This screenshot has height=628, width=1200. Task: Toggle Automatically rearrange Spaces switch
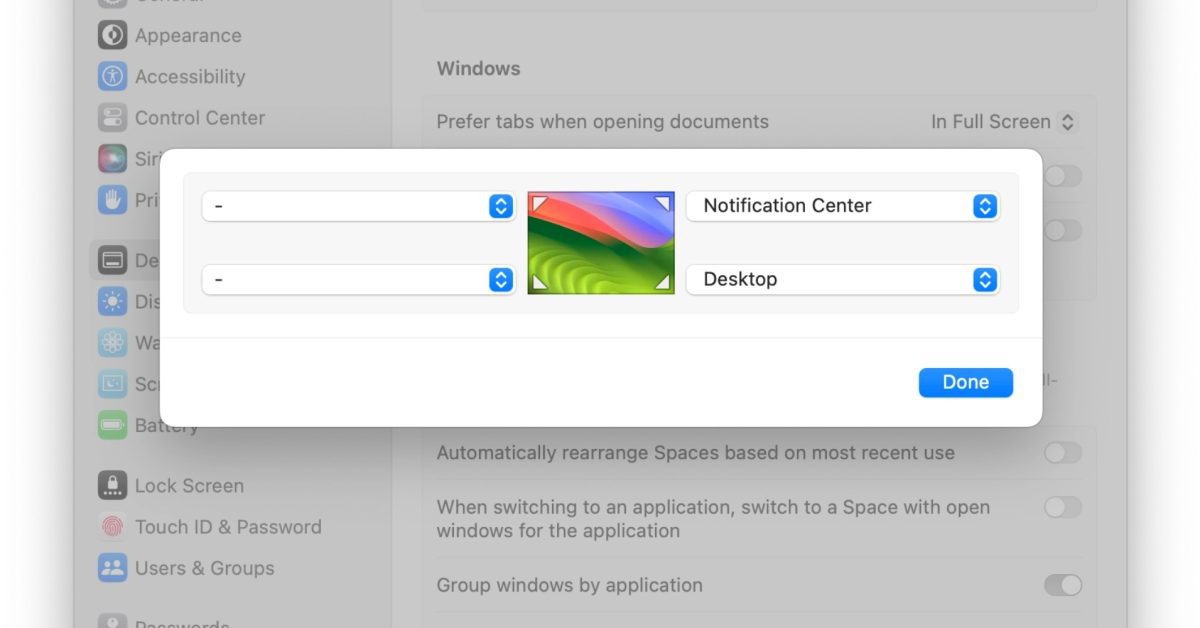click(1063, 453)
